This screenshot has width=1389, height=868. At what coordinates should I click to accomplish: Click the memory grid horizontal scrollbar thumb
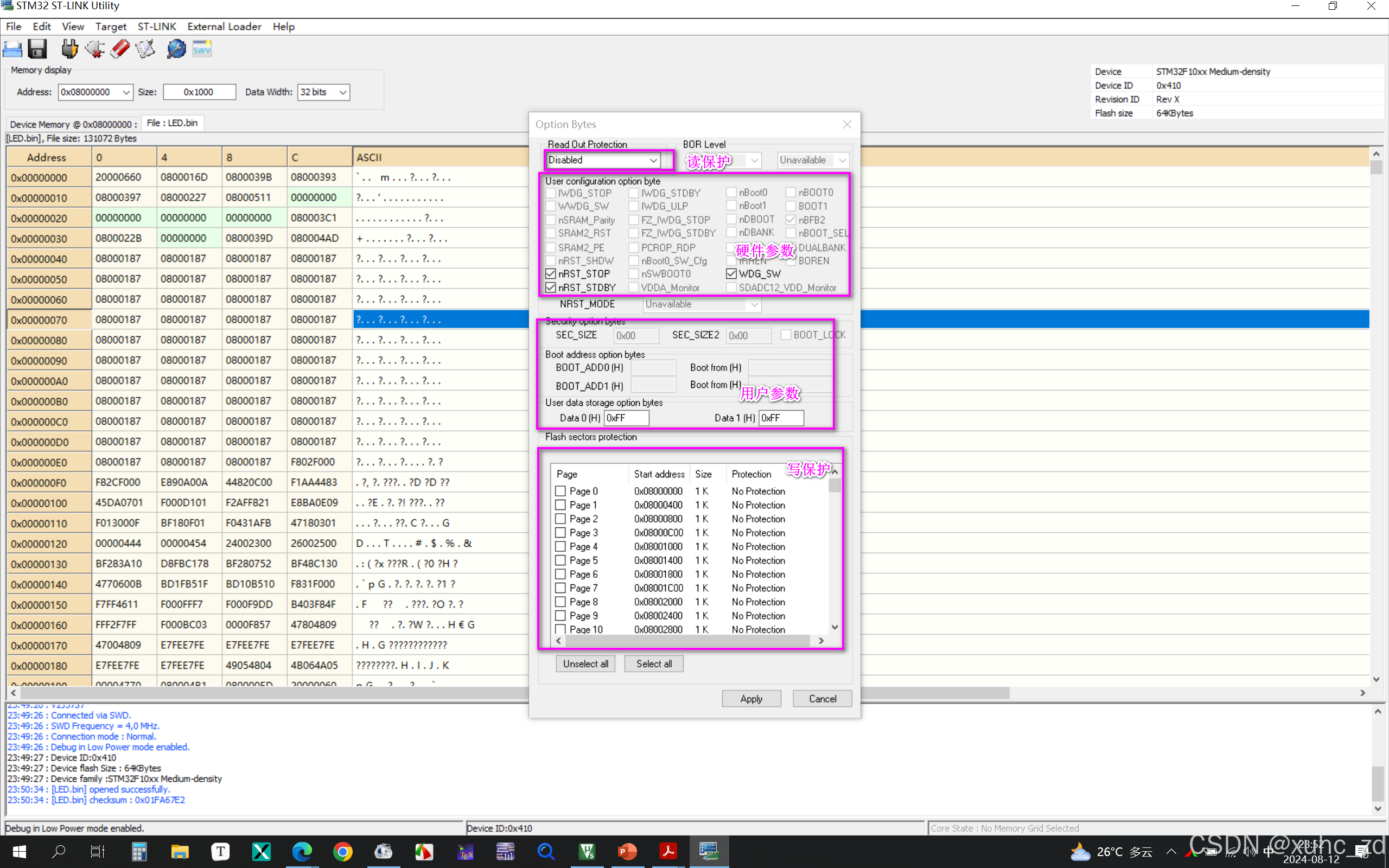pyautogui.click(x=514, y=693)
